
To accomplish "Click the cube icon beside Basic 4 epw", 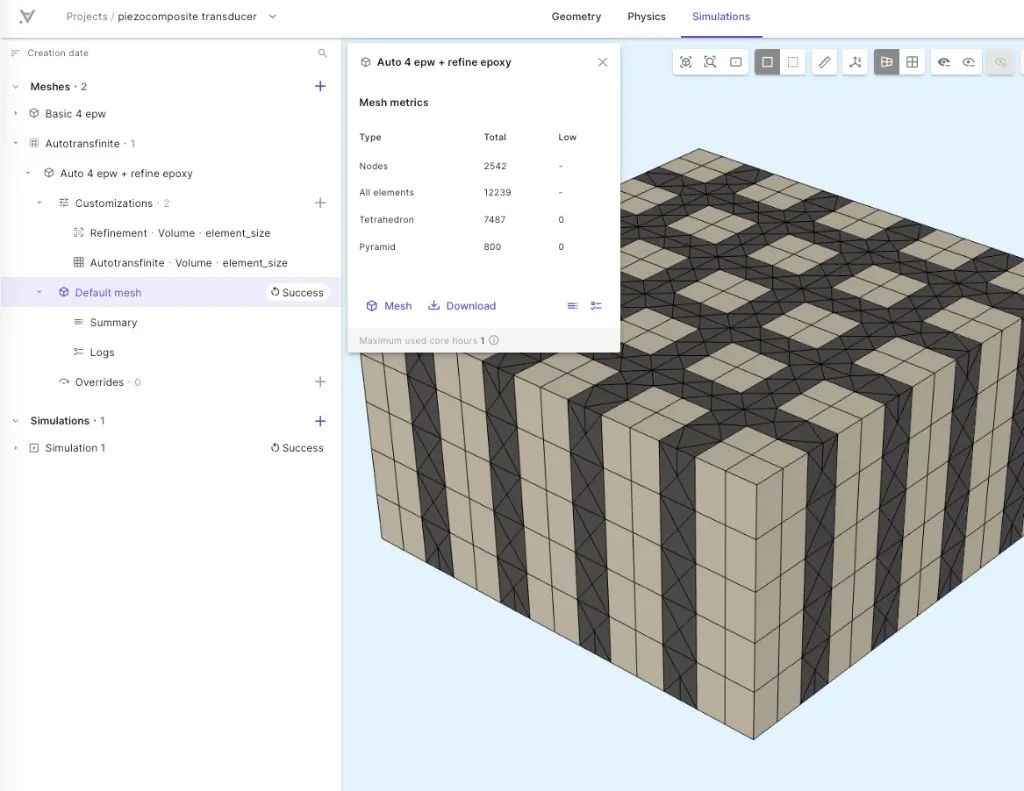I will pyautogui.click(x=34, y=114).
